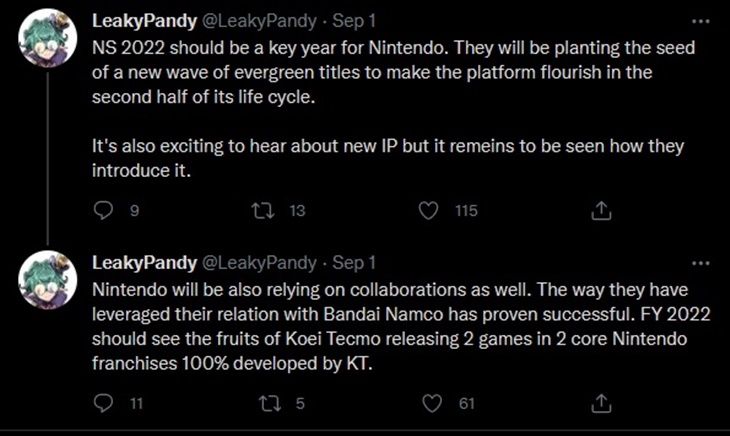Like the tweet with 61 likes

coord(432,403)
